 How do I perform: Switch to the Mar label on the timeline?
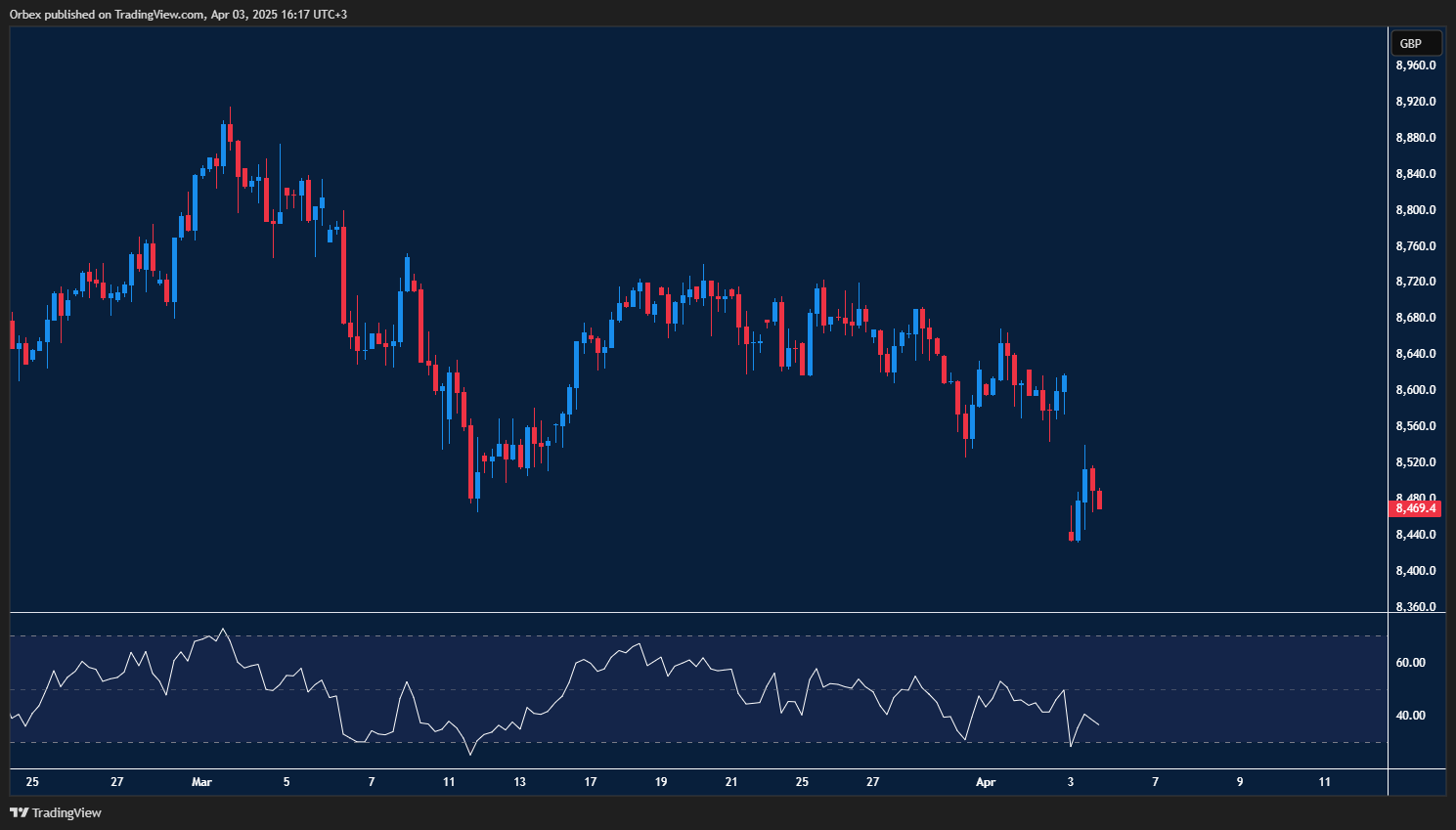(x=201, y=782)
